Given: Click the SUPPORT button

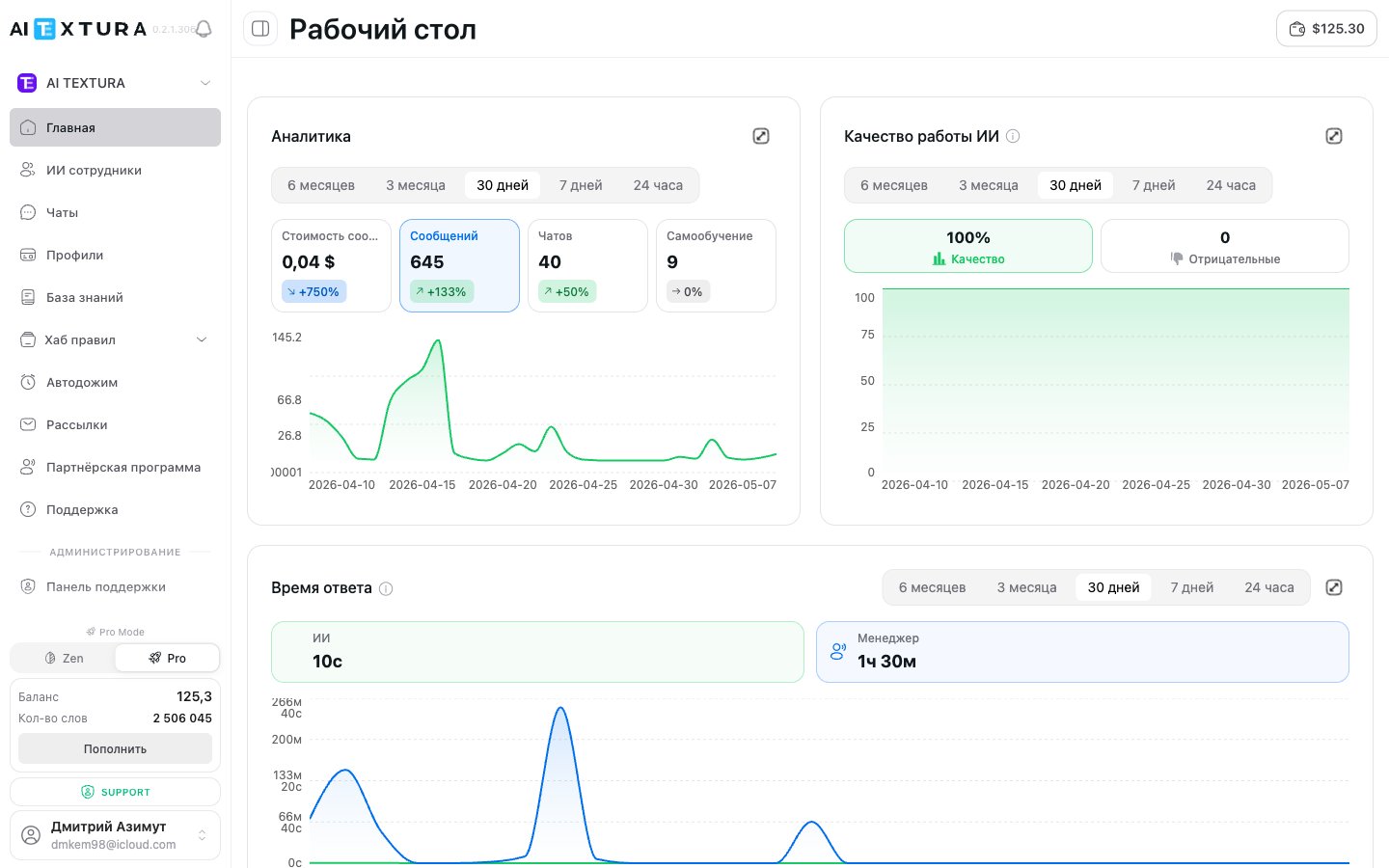Looking at the screenshot, I should [115, 792].
